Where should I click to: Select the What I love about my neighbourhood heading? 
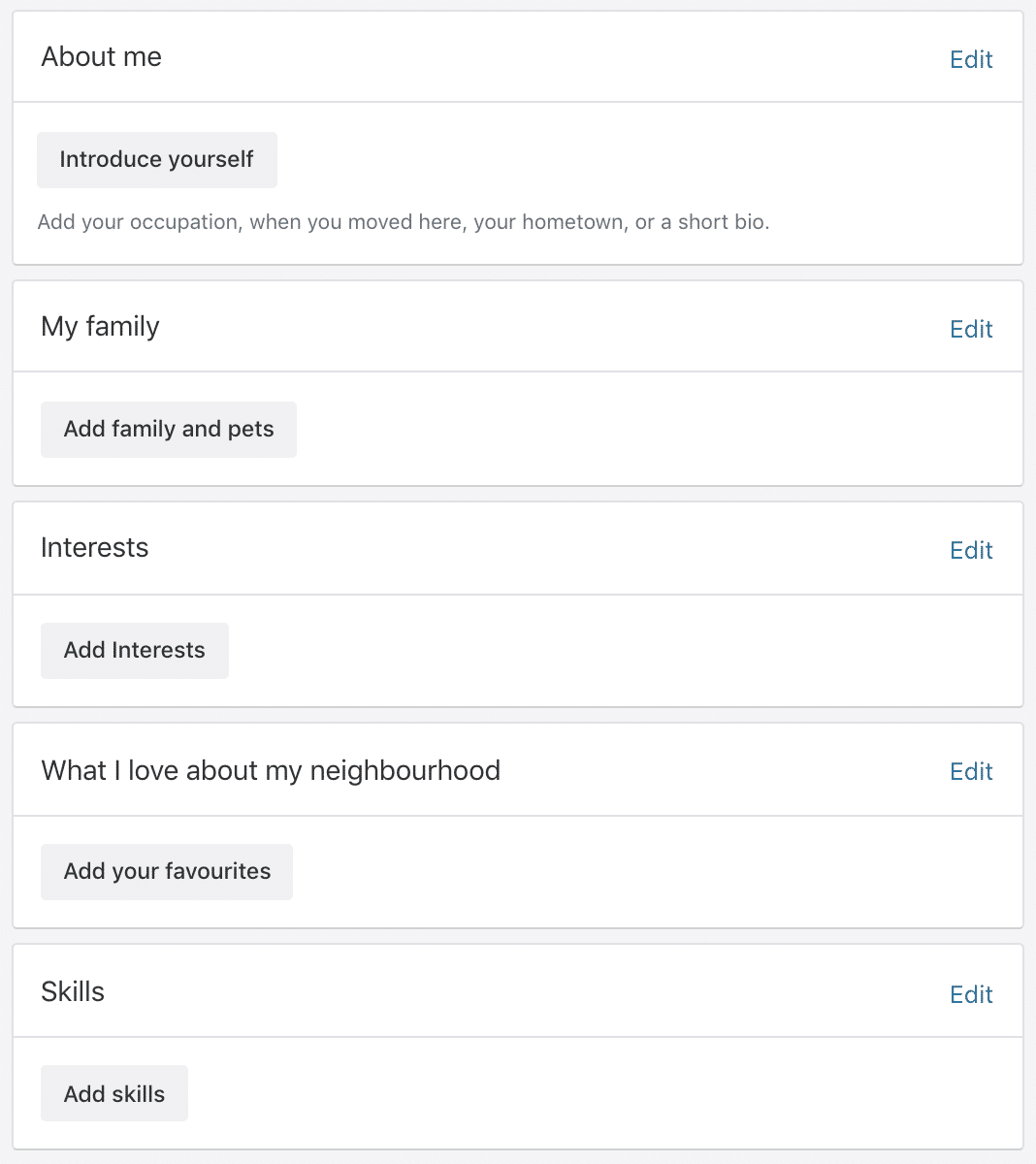[271, 770]
